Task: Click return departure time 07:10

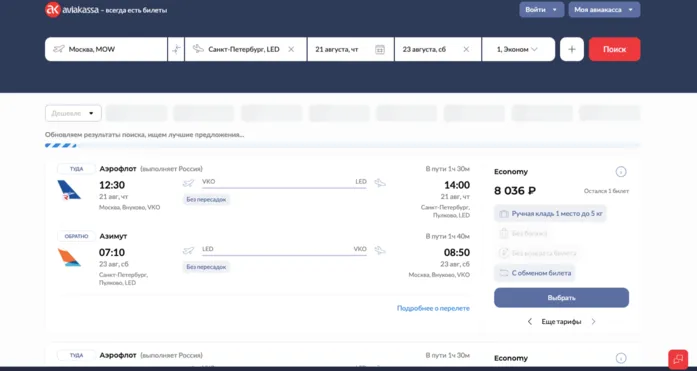Action: (x=112, y=252)
